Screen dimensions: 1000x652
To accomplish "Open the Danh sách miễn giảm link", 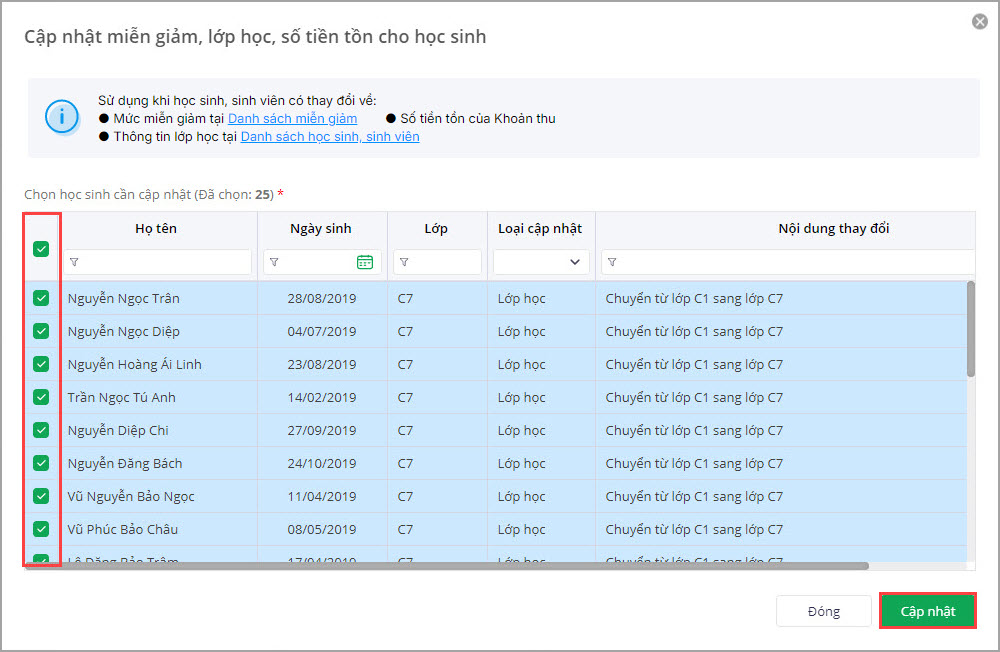I will tap(292, 118).
